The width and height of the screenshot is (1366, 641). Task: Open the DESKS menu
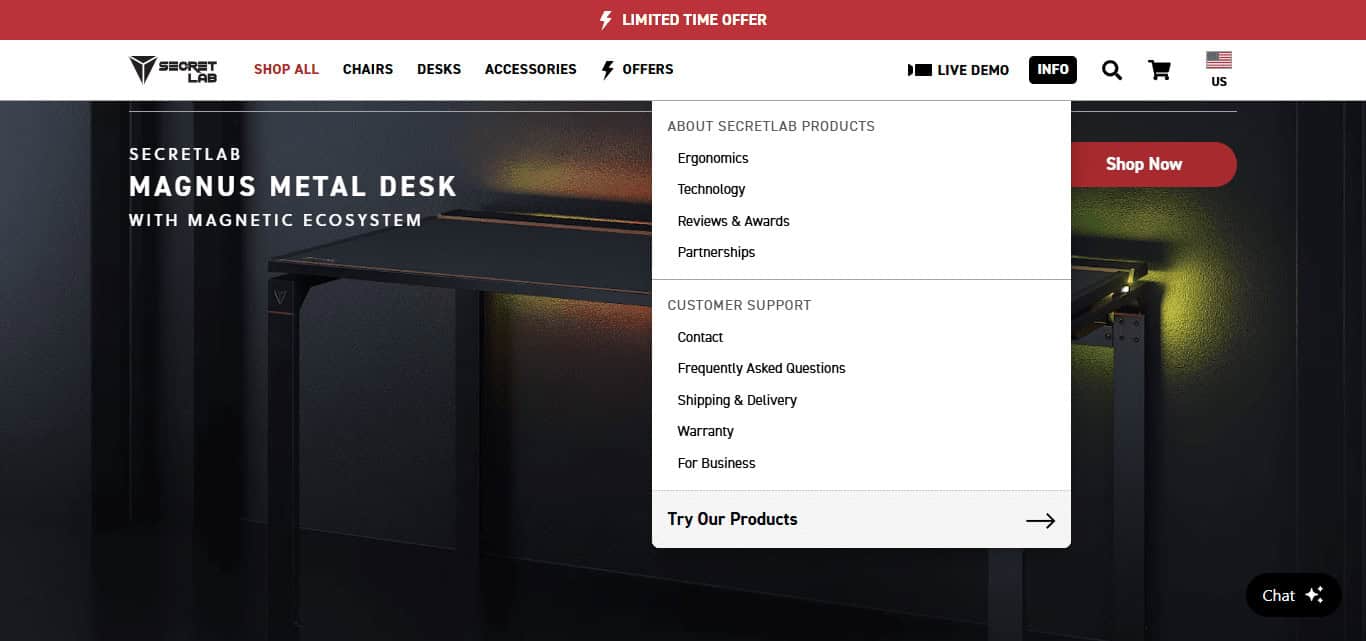tap(439, 69)
